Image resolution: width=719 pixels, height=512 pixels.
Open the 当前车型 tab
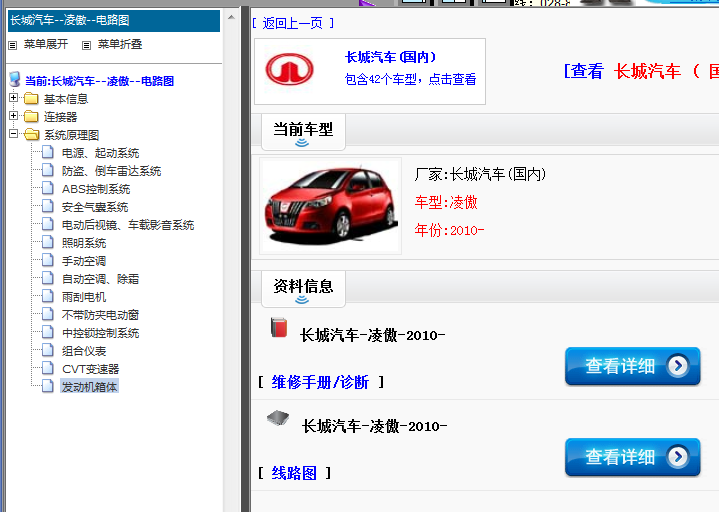click(x=302, y=130)
